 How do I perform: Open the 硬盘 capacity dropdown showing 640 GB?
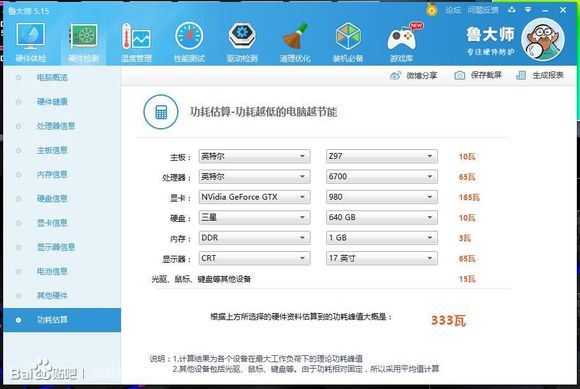click(x=382, y=217)
